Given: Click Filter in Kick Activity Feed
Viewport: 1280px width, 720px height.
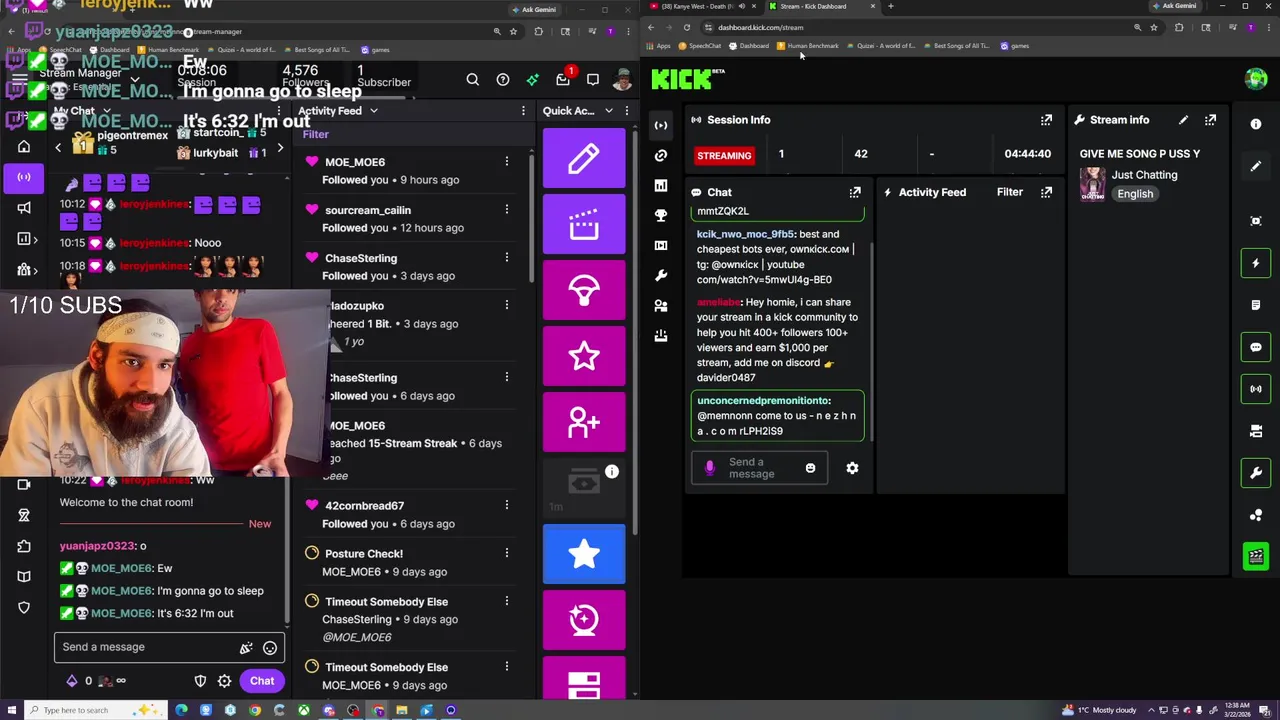Looking at the screenshot, I should (x=1010, y=192).
